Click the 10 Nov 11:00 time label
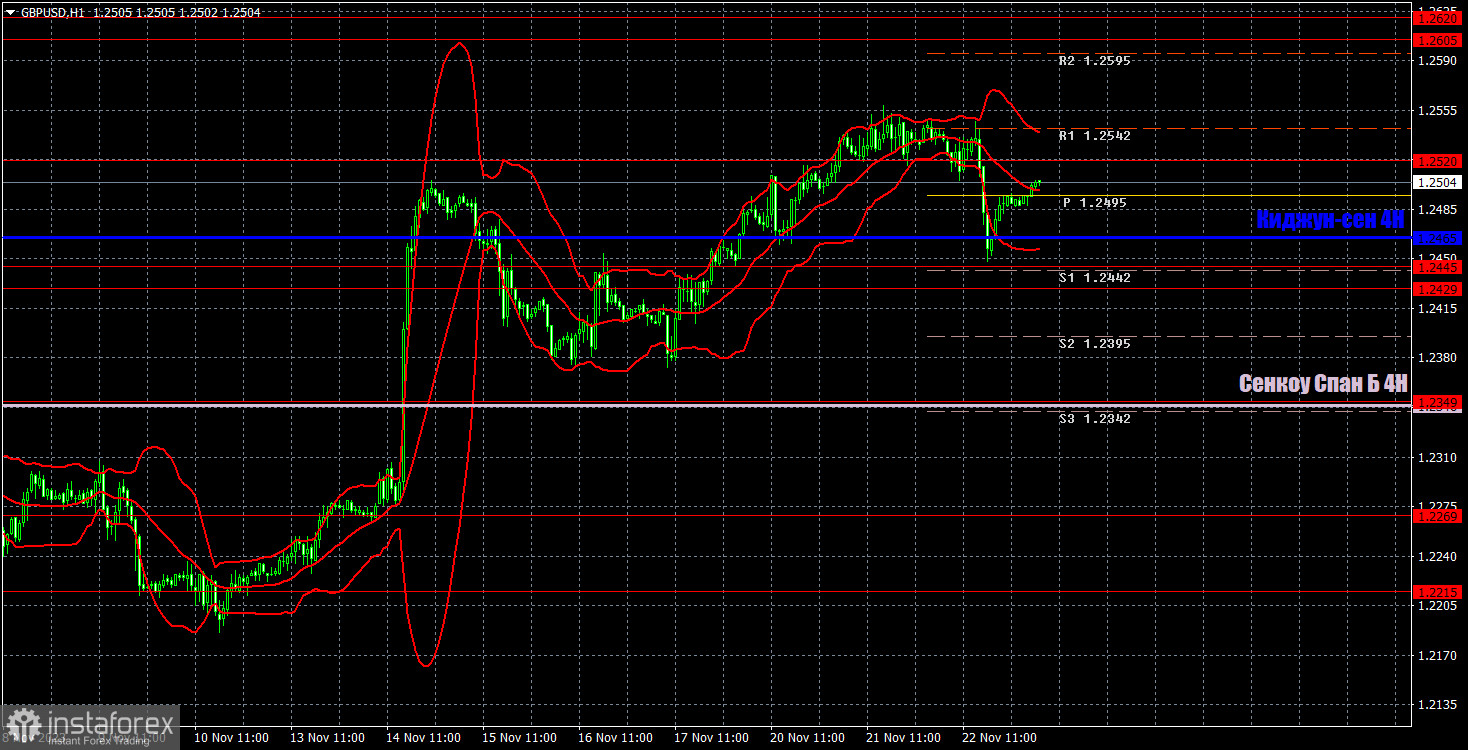Viewport: 1468px width, 750px height. (230, 738)
